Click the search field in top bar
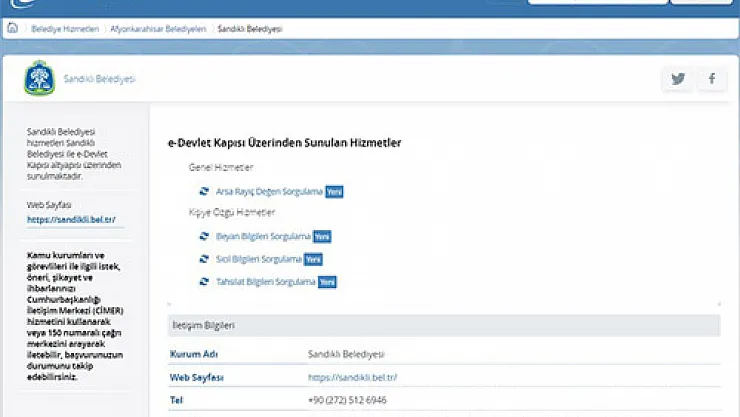740x417 pixels. click(598, 1)
